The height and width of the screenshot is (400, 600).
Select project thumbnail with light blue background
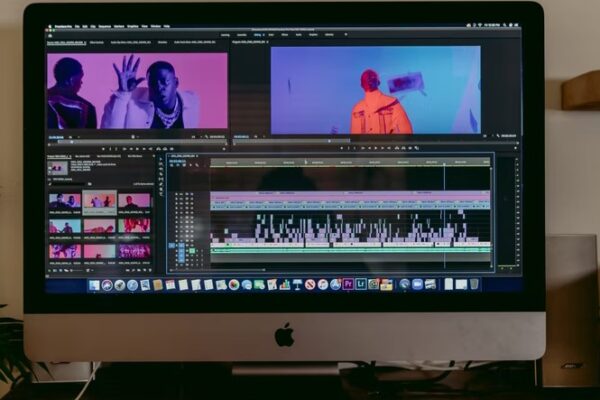[x=65, y=226]
